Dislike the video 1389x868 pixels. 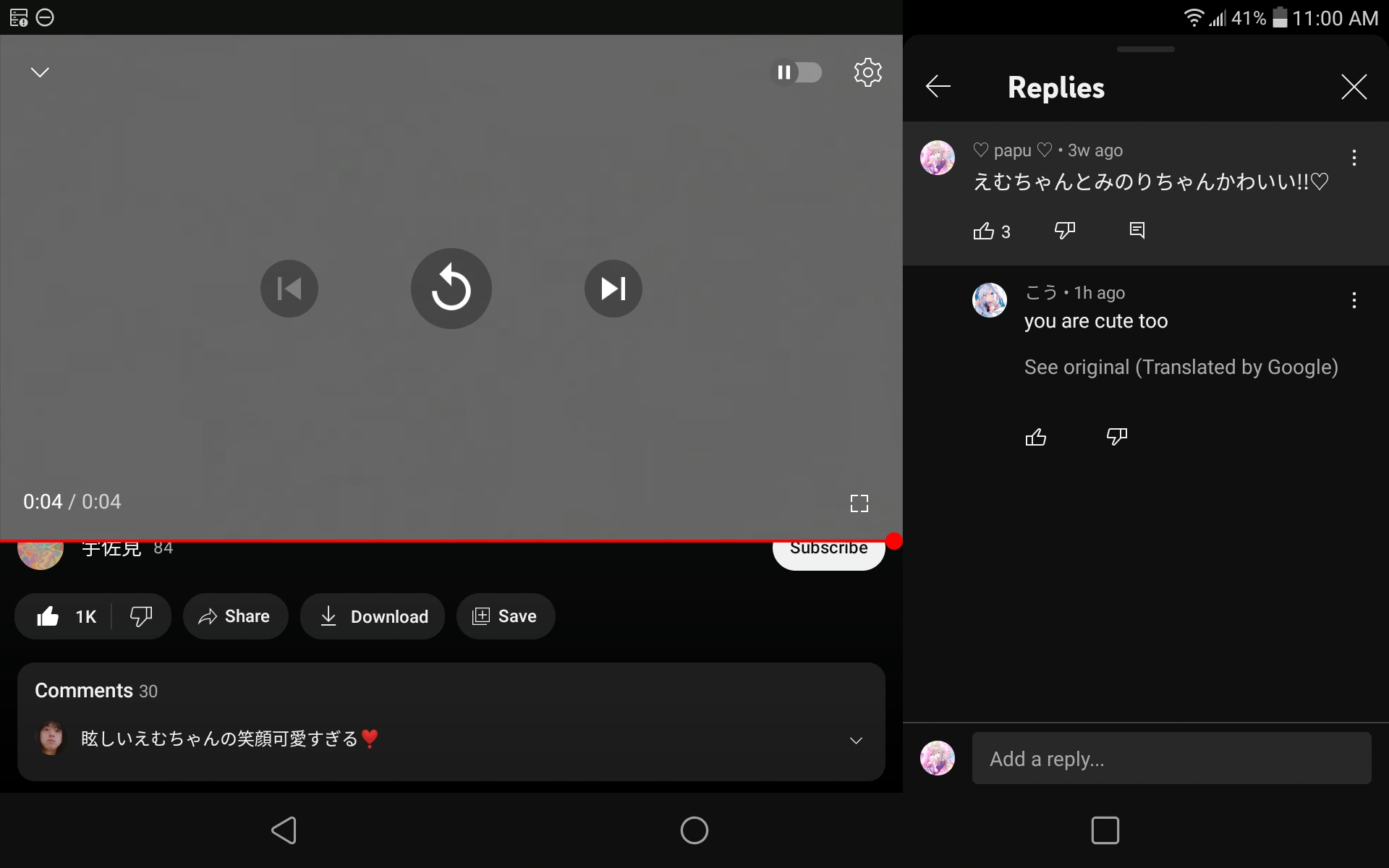pos(140,616)
